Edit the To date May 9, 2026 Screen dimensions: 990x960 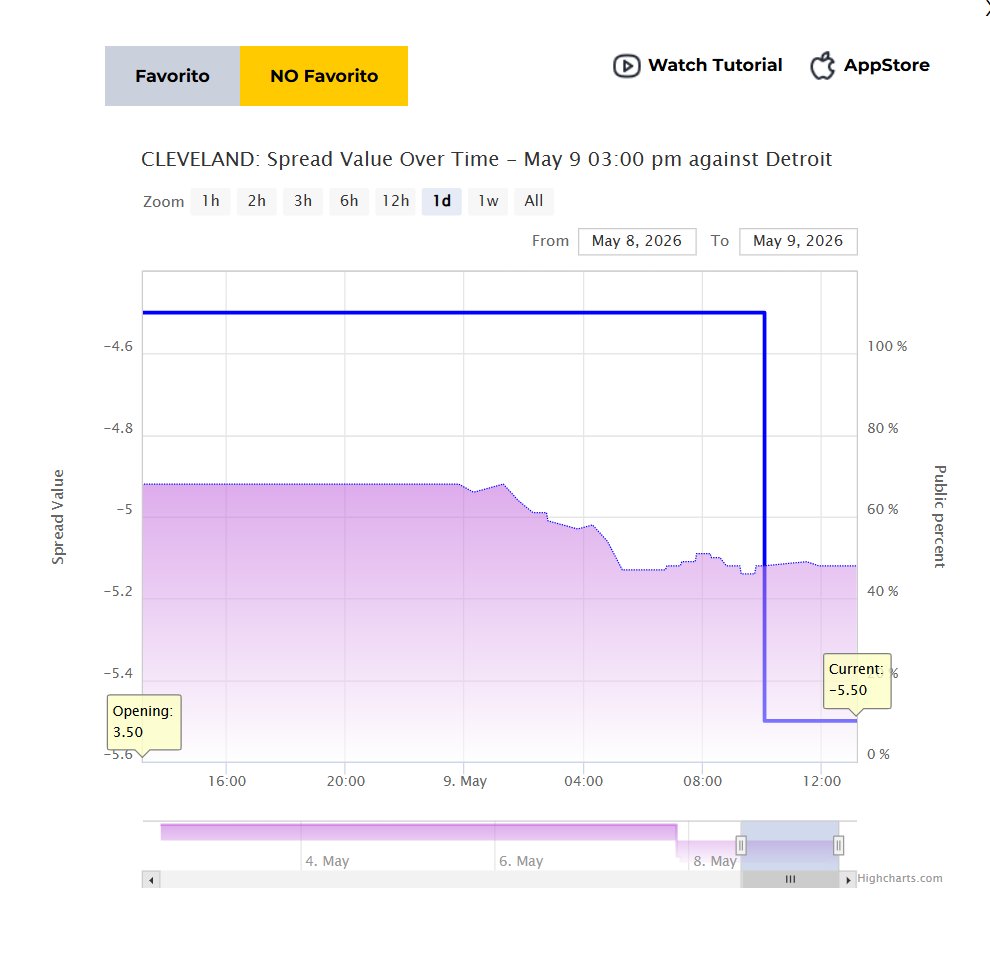click(798, 241)
